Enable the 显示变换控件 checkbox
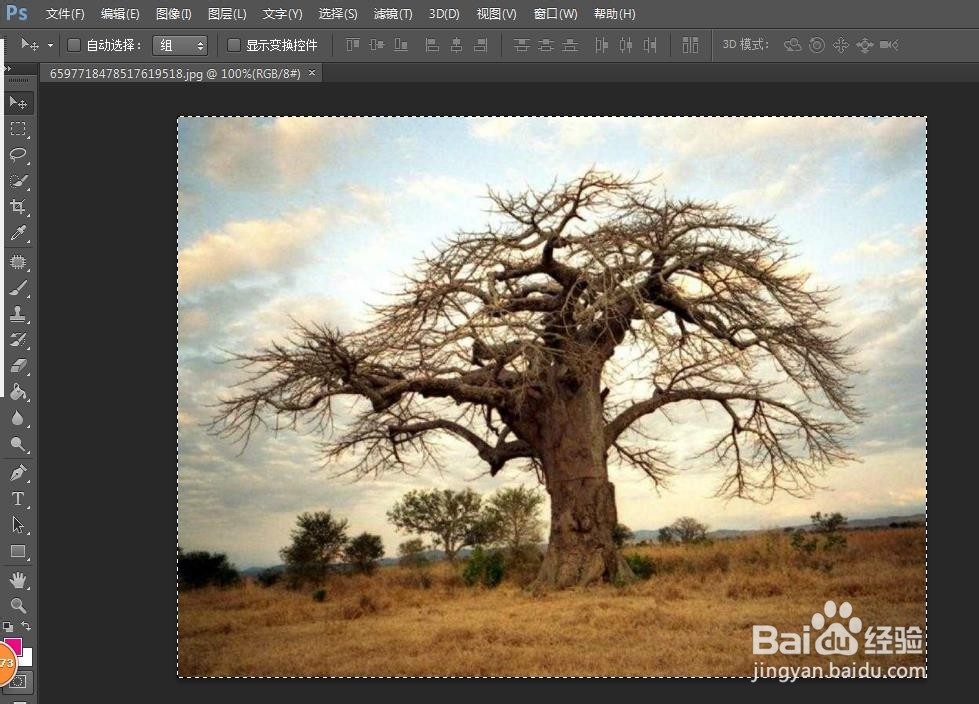979x704 pixels. point(234,45)
